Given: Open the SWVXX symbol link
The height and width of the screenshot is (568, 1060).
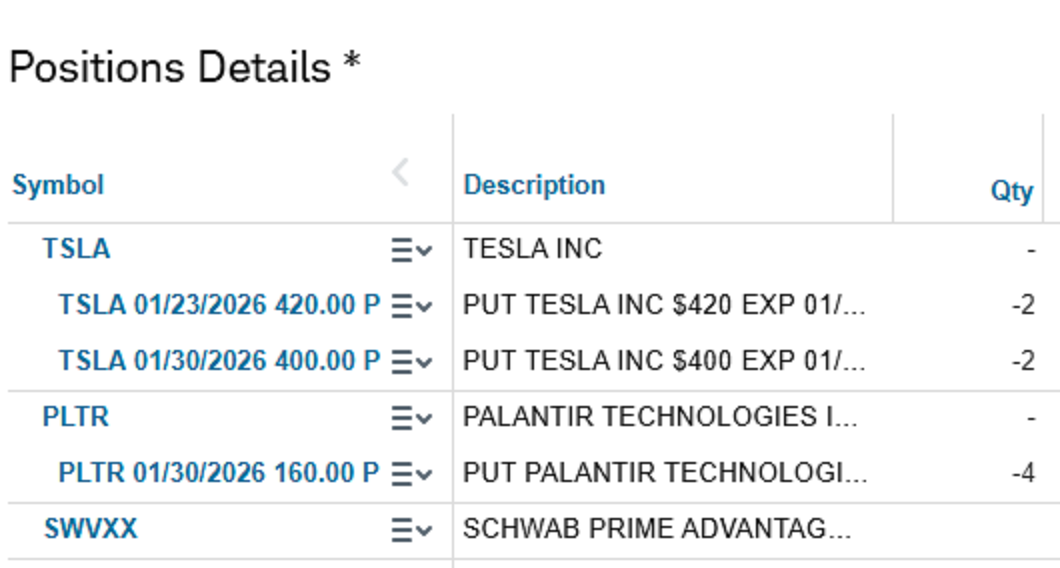Looking at the screenshot, I should coord(90,529).
